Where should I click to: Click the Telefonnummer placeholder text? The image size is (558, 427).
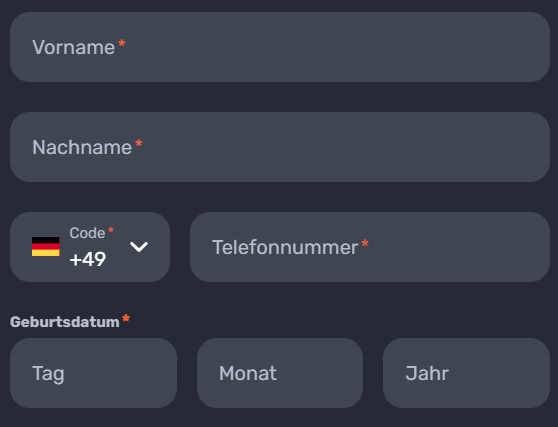coord(285,247)
